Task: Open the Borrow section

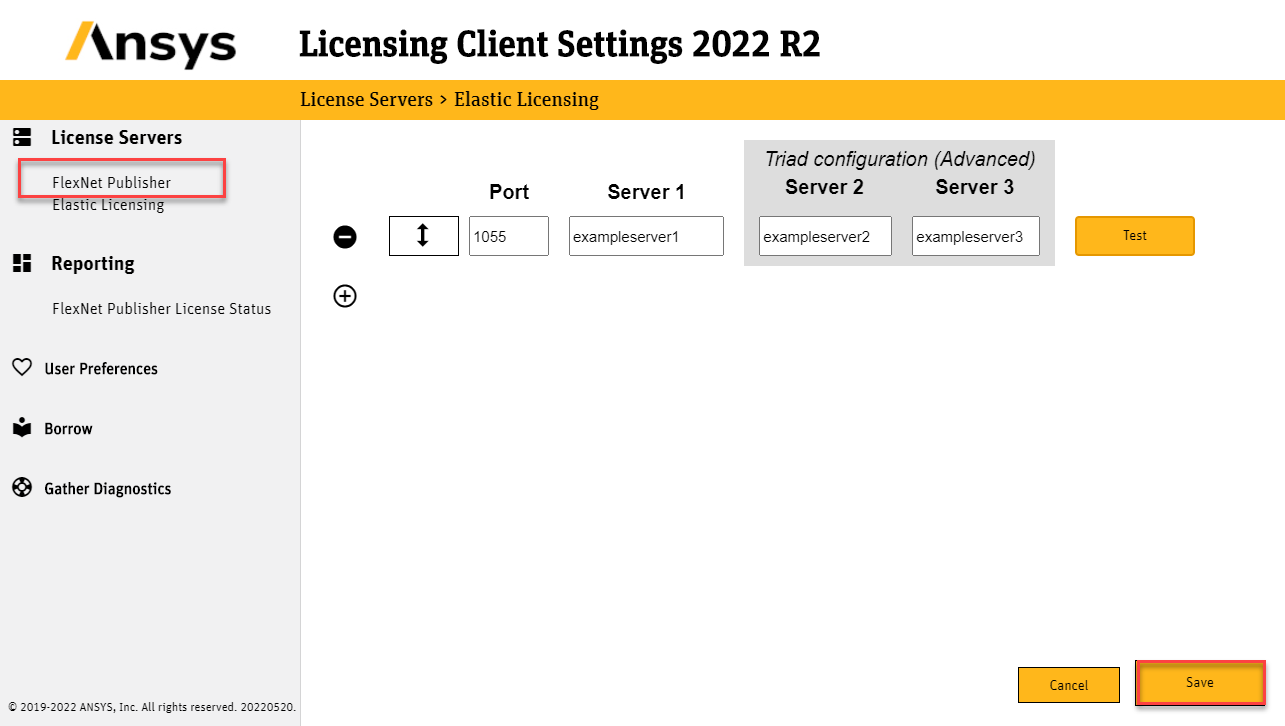Action: pyautogui.click(x=68, y=429)
